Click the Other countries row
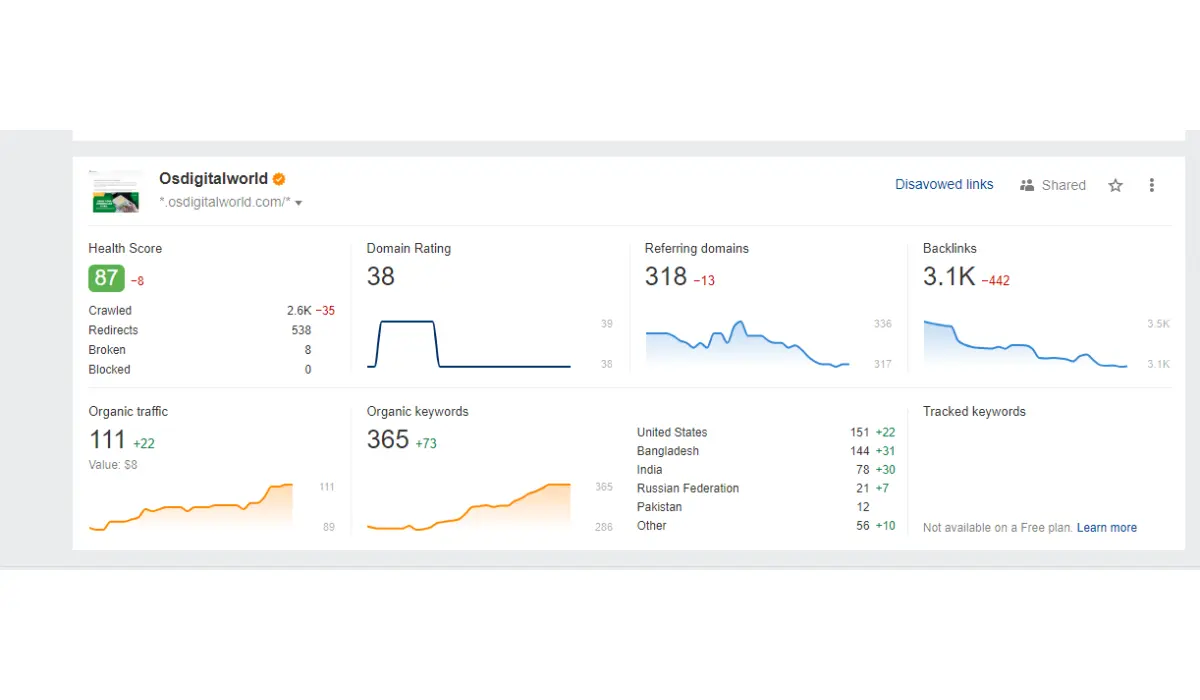The height and width of the screenshot is (700, 1200). [x=766, y=526]
